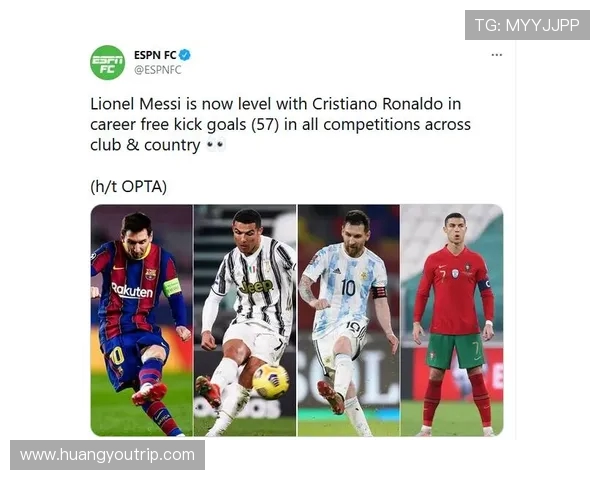View the light blue number 10 jersey photo
600x480 pixels.
pyautogui.click(x=349, y=320)
